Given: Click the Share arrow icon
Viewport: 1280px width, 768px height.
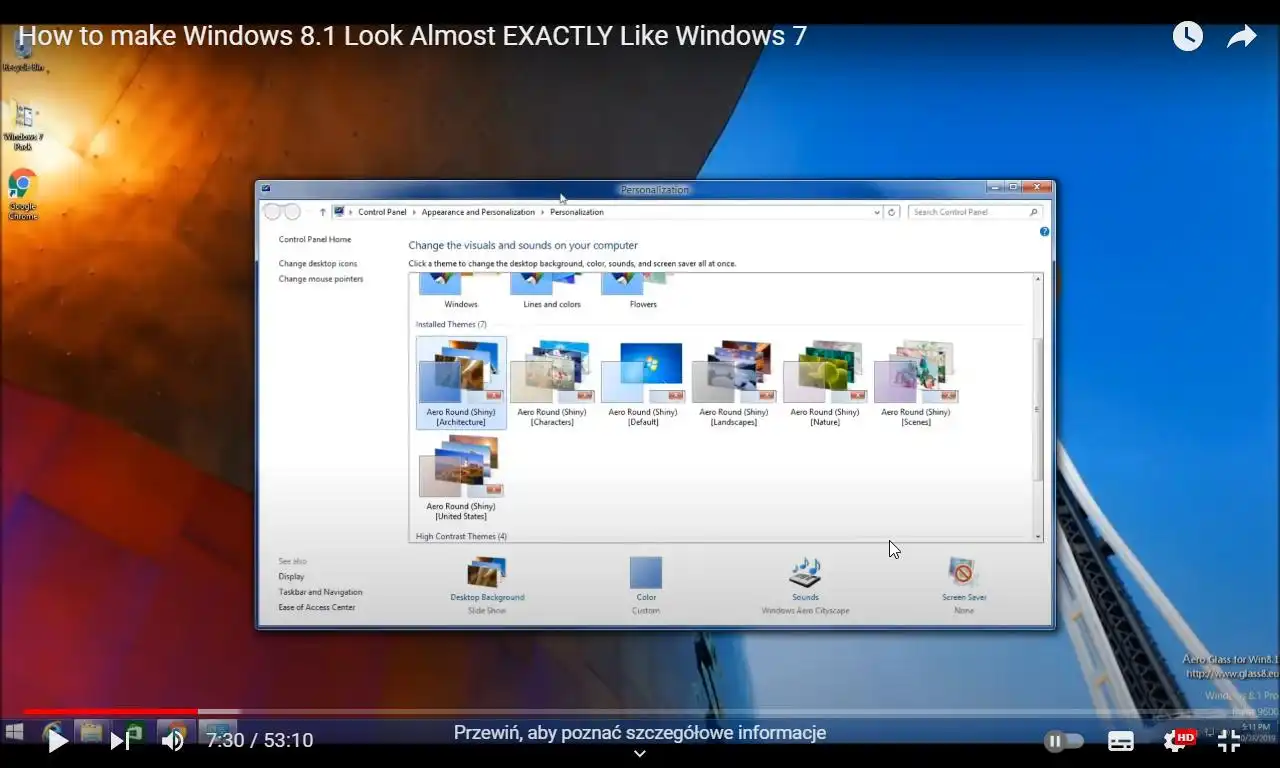Looking at the screenshot, I should click(1241, 37).
